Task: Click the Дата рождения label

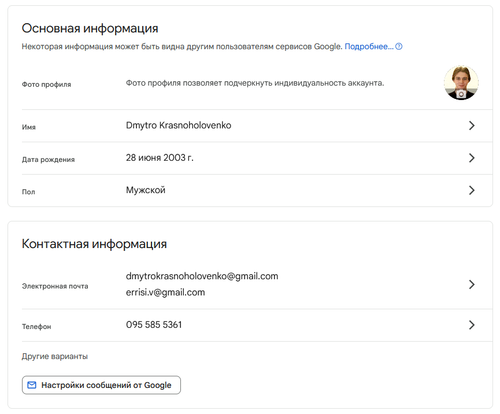Action: [x=48, y=160]
